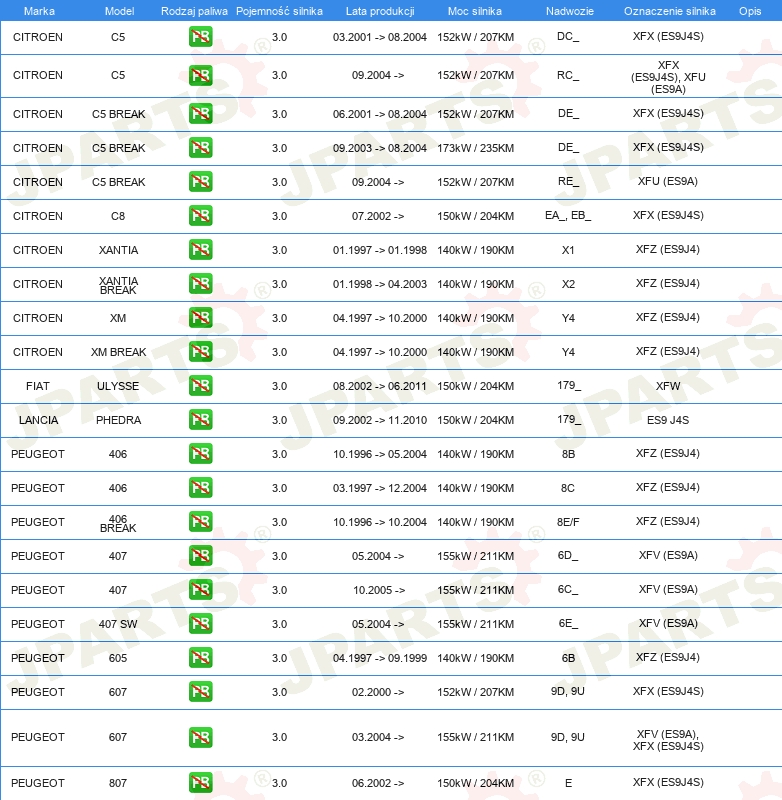782x800 pixels.
Task: Click body code 'E' in Peugeot 807 row
Action: (x=568, y=783)
